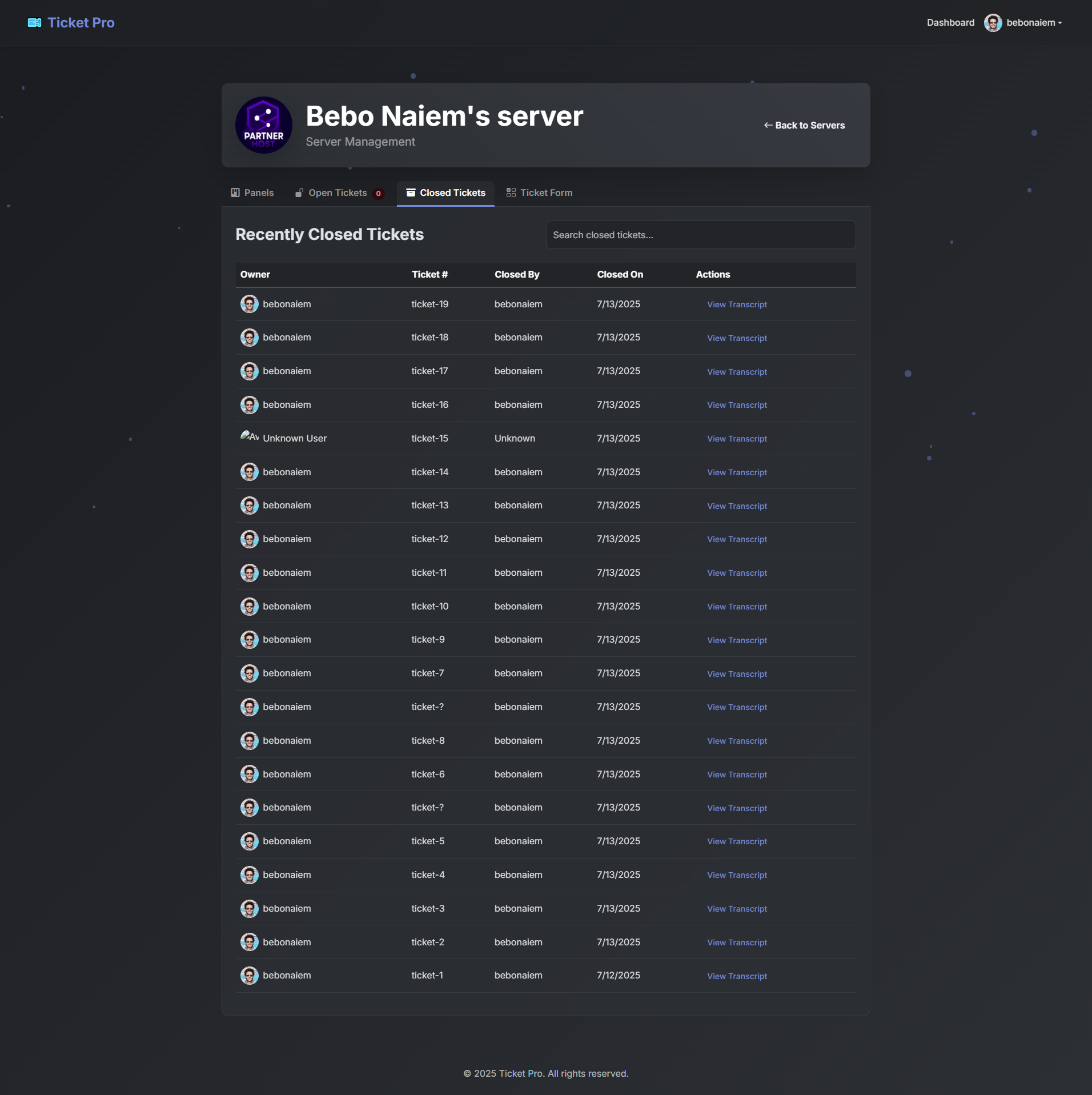This screenshot has width=1092, height=1095.
Task: Click the Panels tab icon
Action: coord(235,193)
